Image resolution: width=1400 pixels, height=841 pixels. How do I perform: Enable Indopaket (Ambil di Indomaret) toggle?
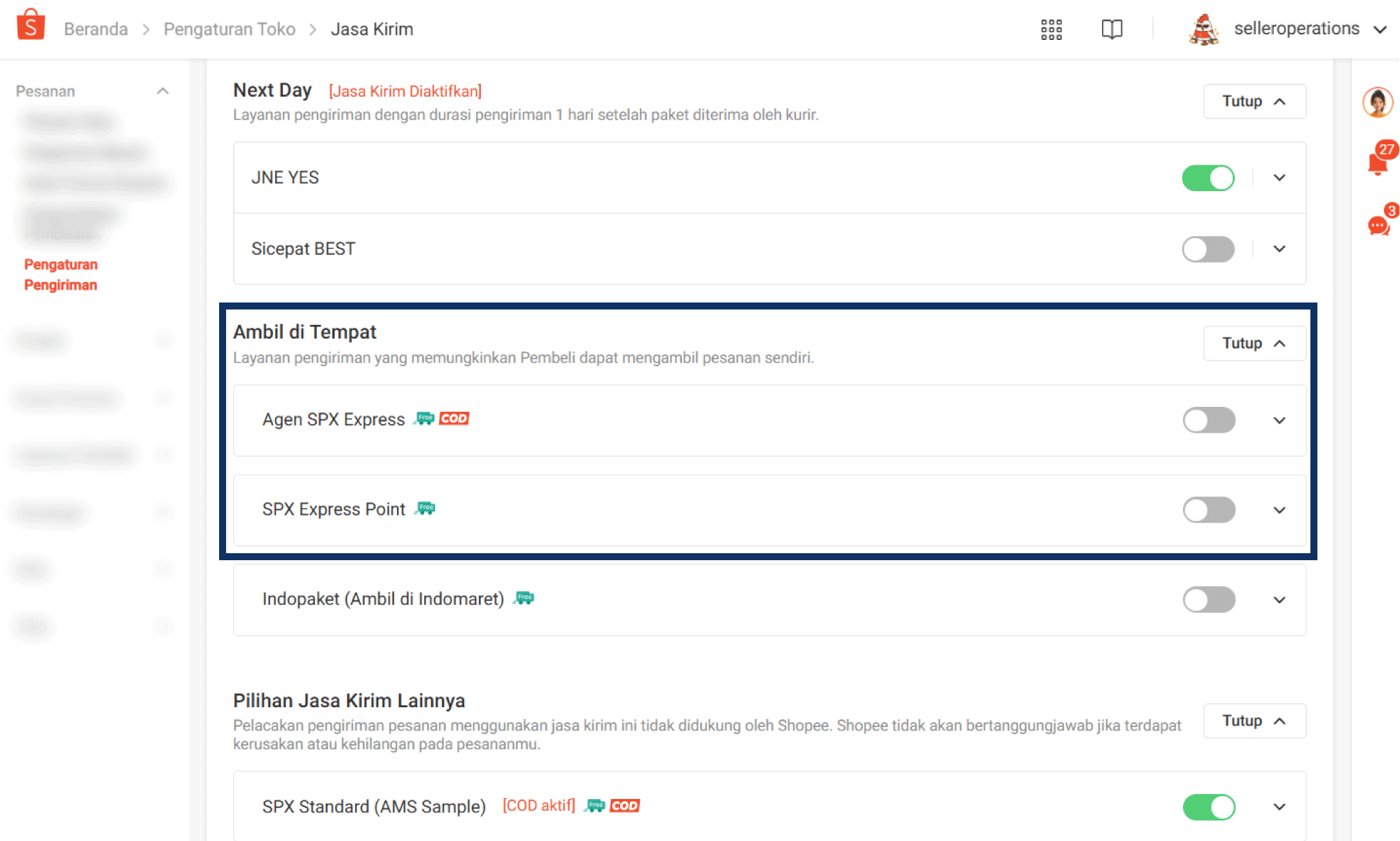(1209, 599)
